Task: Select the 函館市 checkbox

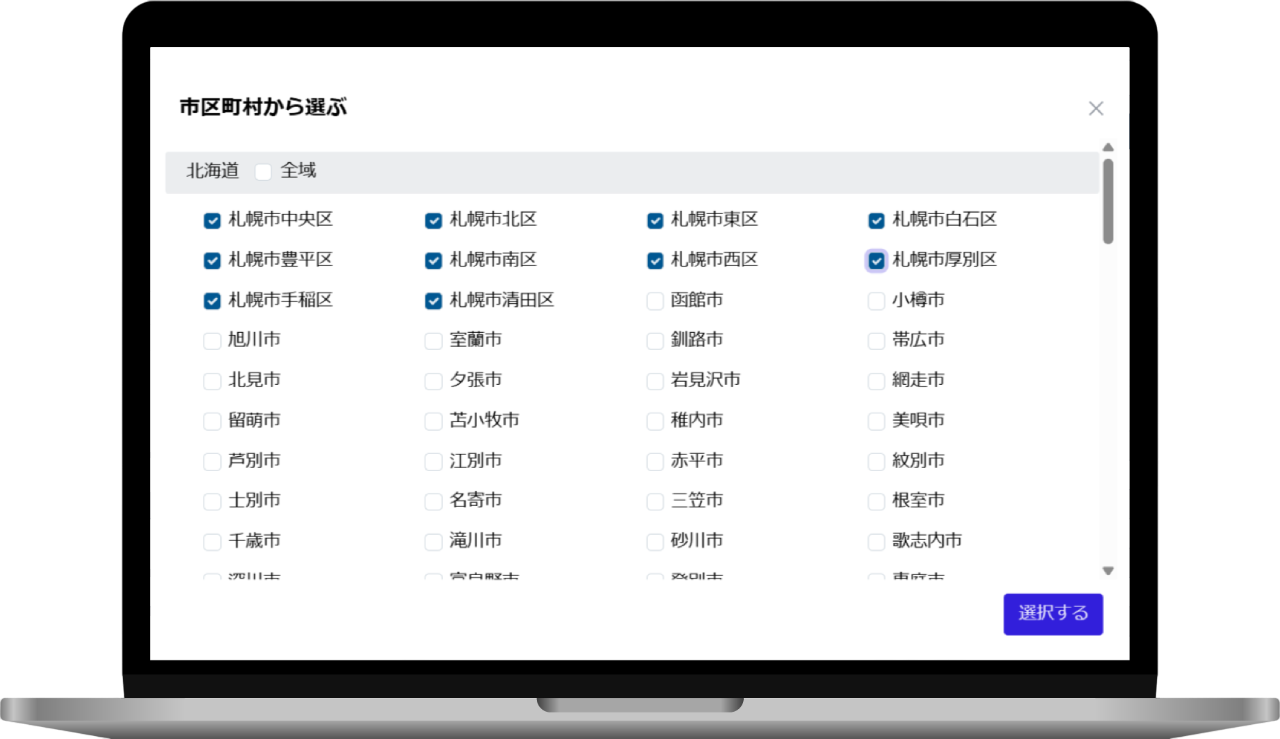Action: click(x=655, y=301)
